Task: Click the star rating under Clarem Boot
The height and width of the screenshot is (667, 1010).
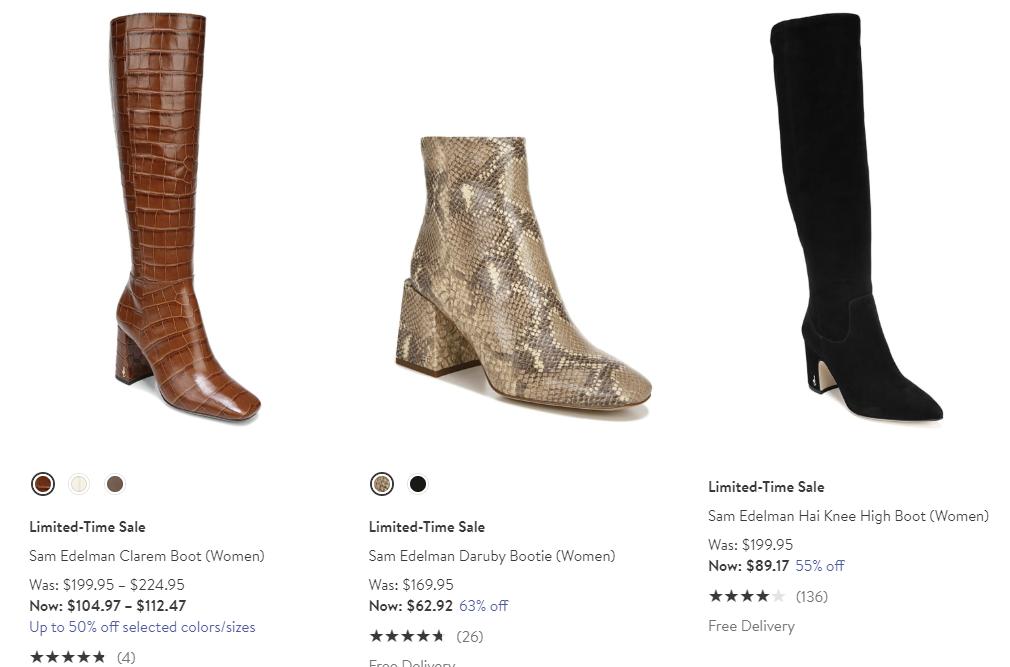Action: 67,657
